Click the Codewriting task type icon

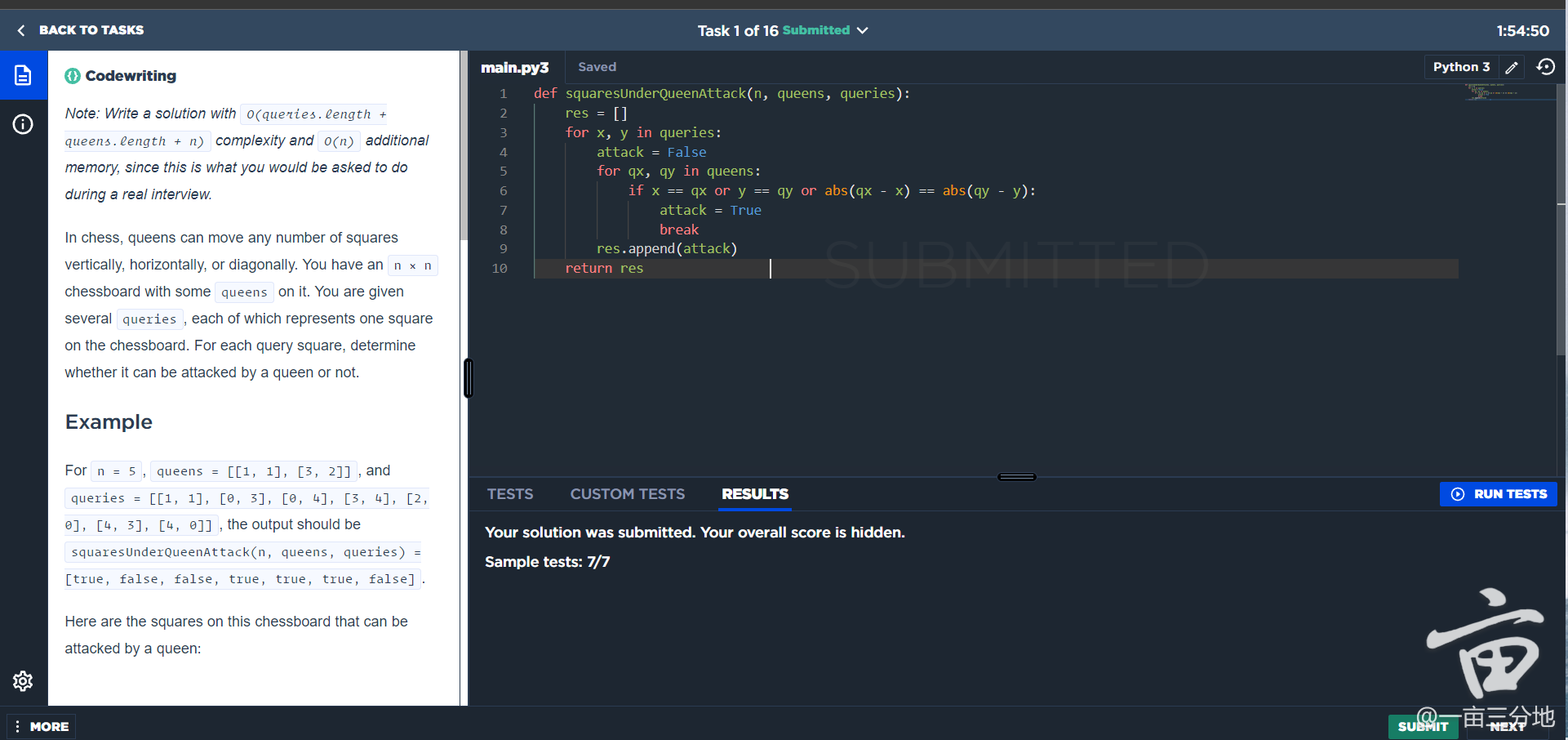[x=73, y=76]
